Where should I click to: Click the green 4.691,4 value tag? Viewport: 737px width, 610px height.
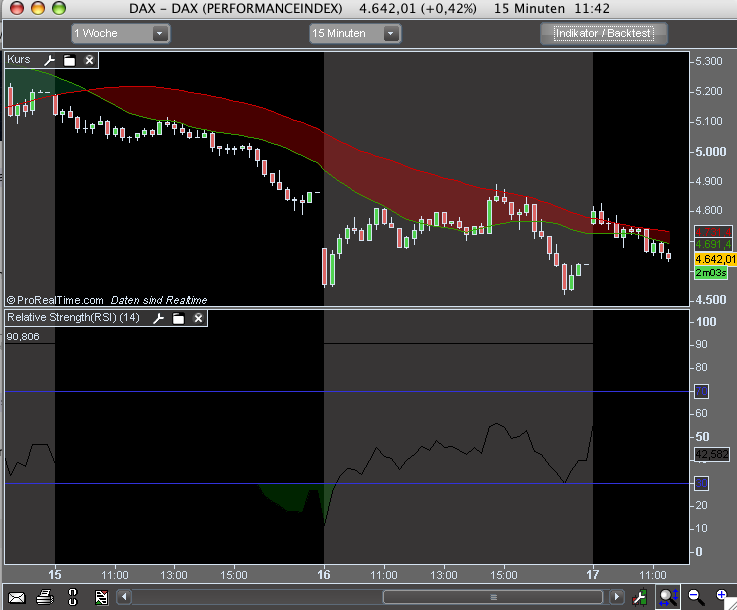pos(713,244)
